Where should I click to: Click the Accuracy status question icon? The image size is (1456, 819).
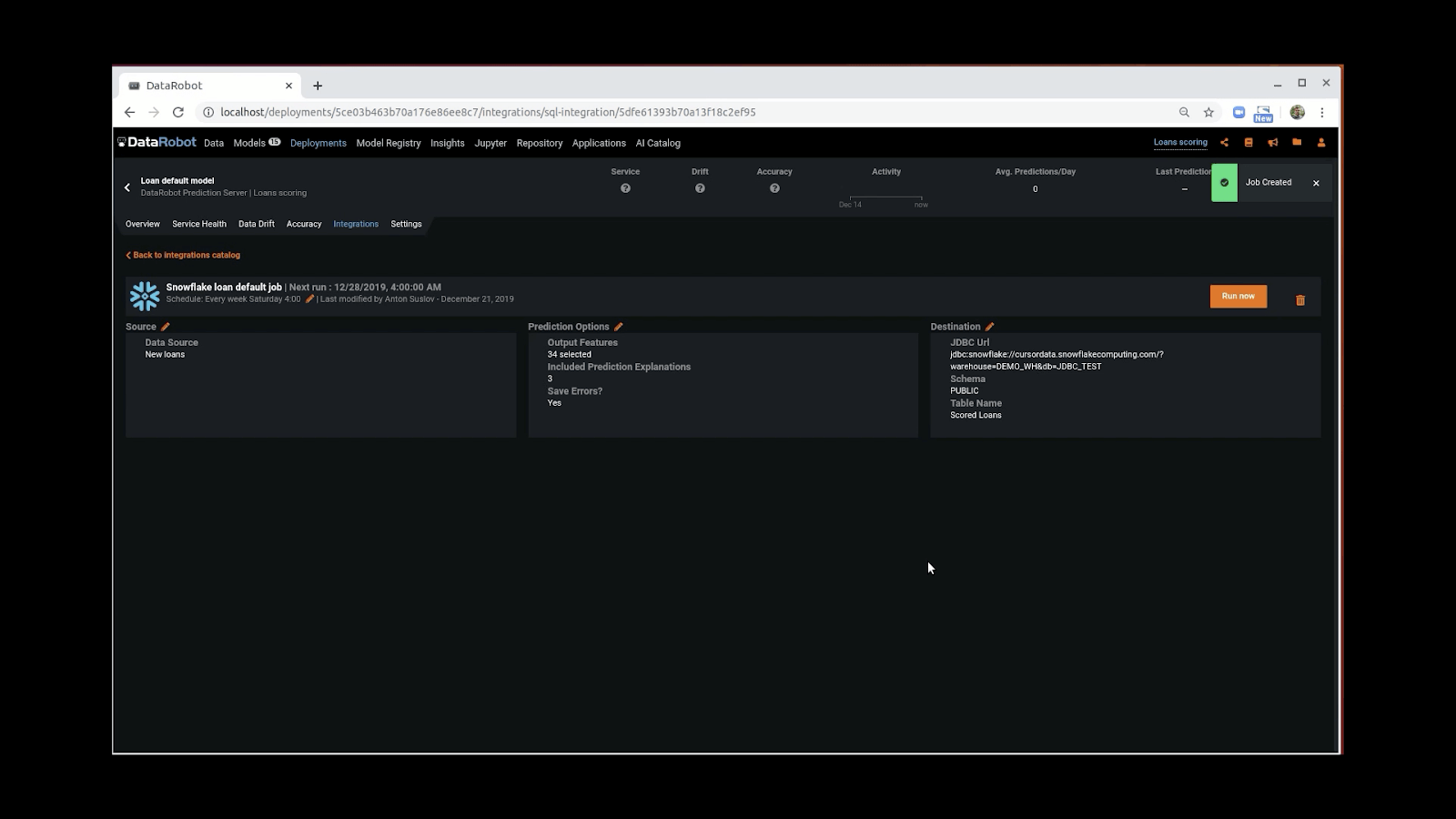[x=774, y=188]
